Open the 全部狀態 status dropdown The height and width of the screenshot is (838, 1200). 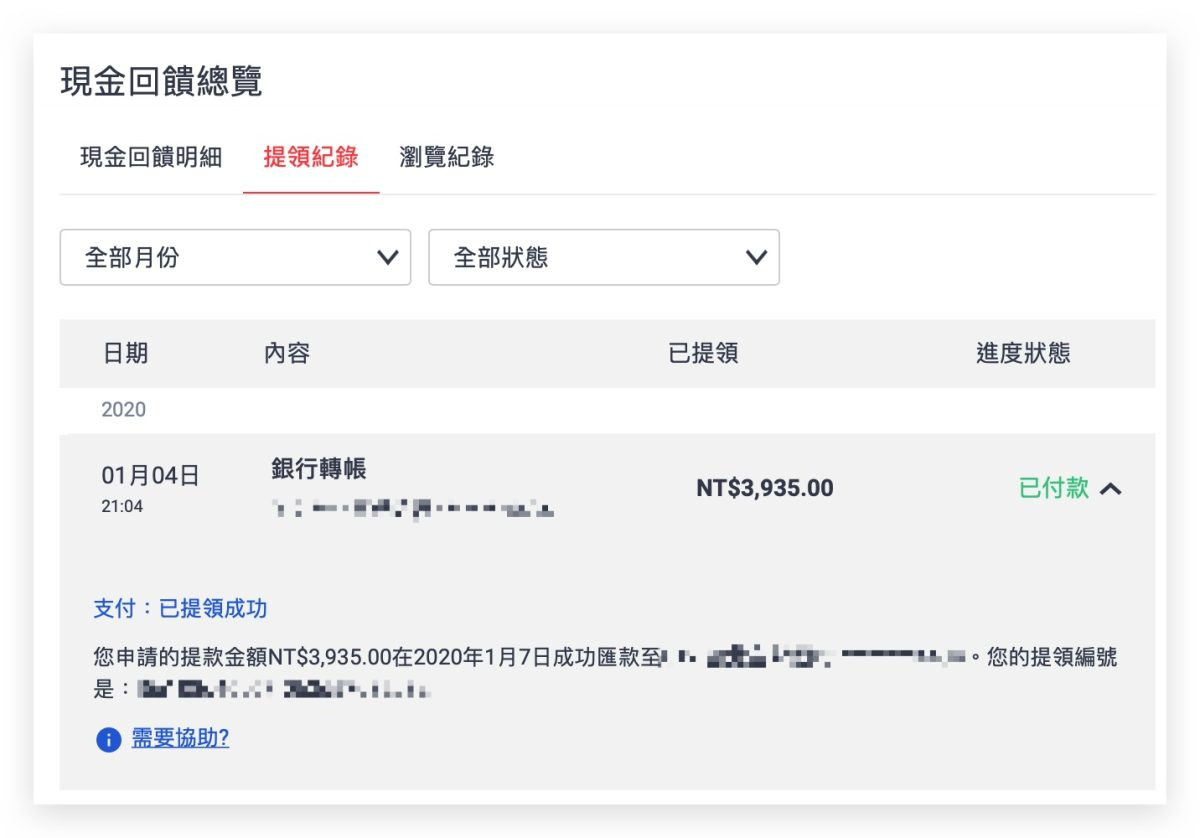(x=603, y=258)
